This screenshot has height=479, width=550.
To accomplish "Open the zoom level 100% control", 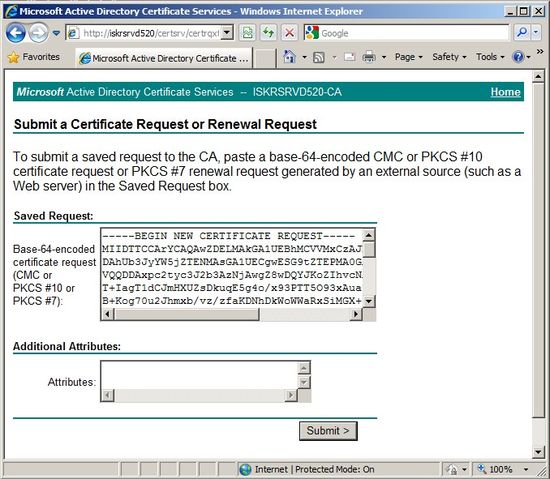I will pos(496,469).
